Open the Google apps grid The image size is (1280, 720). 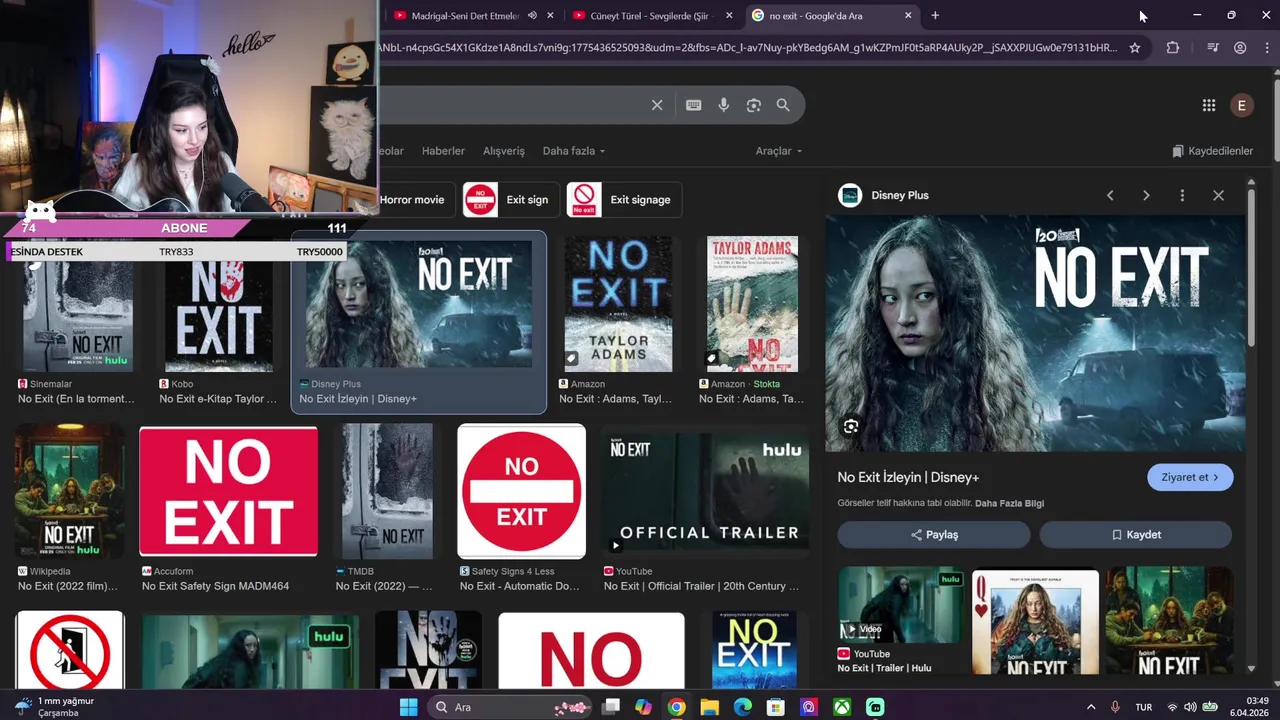[1209, 105]
